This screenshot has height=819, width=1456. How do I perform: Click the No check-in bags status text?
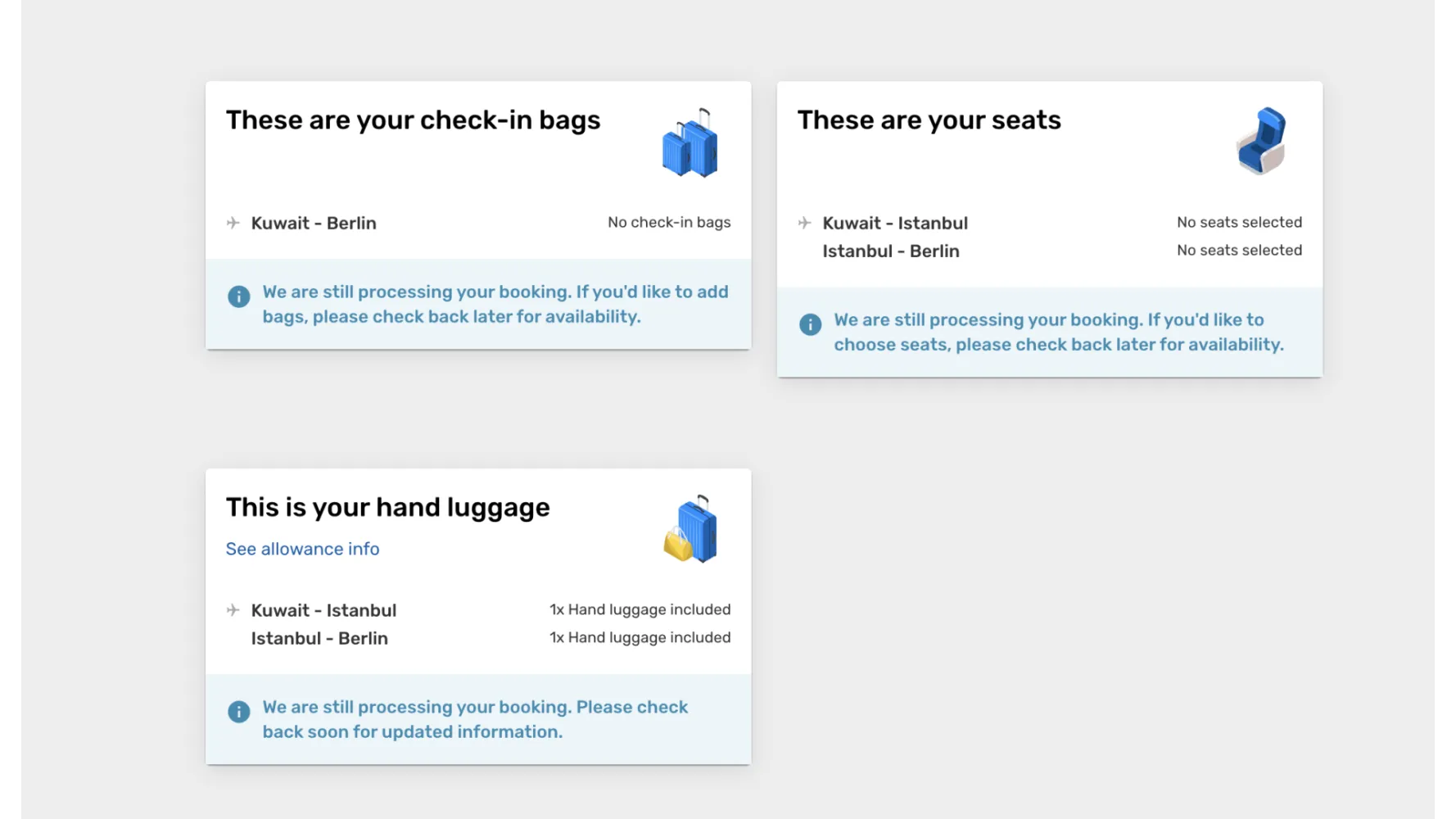coord(669,222)
